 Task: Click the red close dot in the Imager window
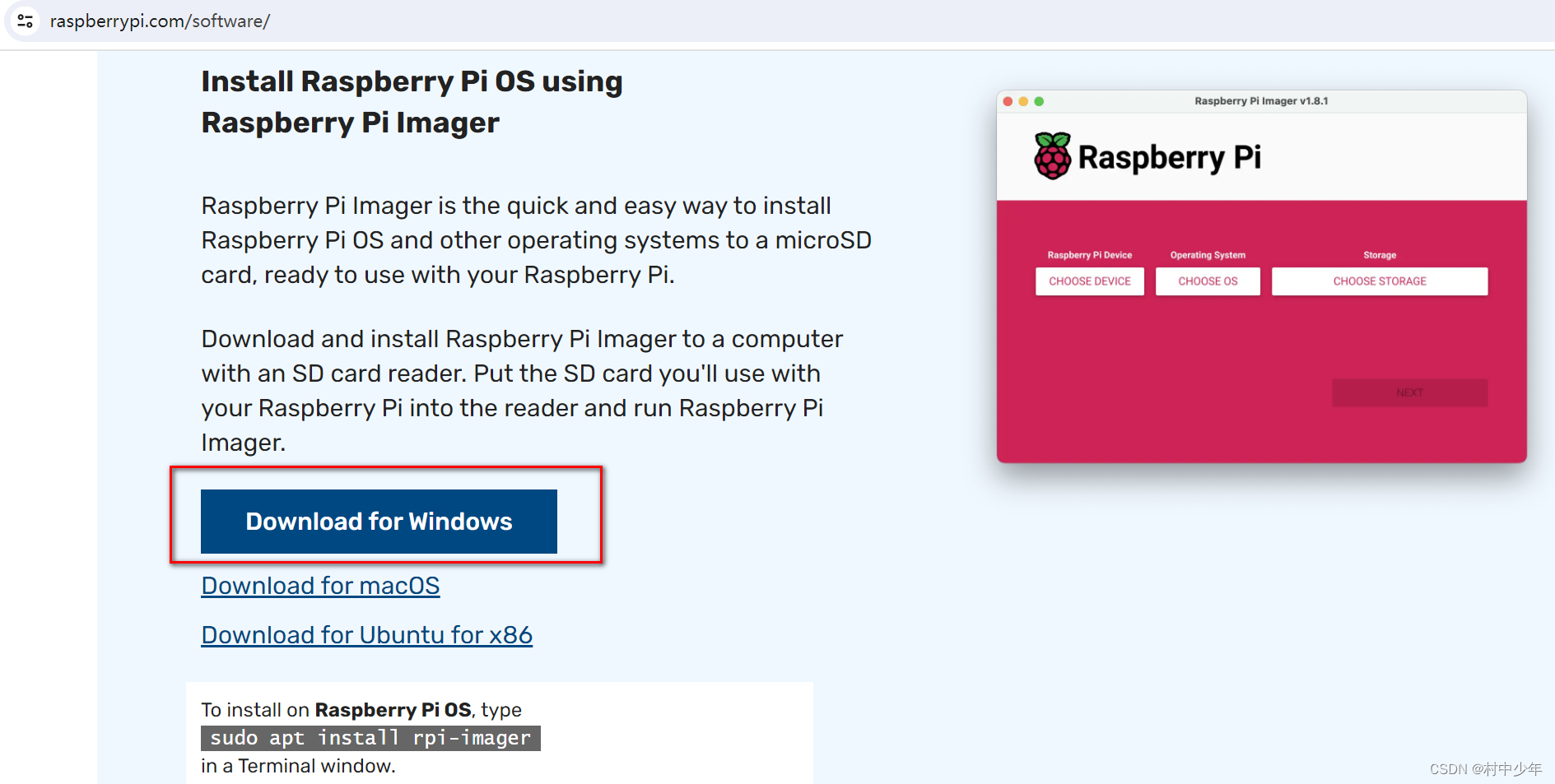[x=1008, y=101]
